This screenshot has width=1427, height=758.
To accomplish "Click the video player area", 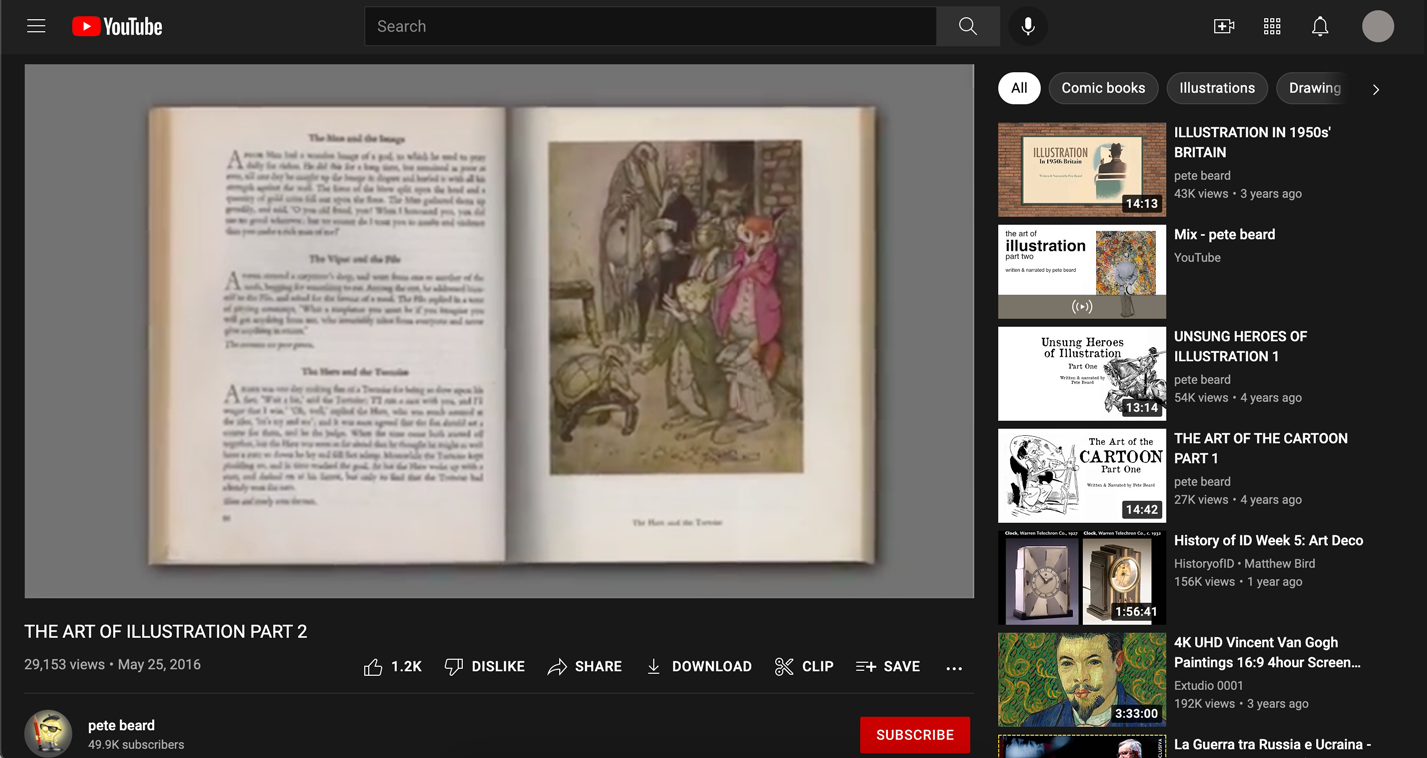I will pyautogui.click(x=499, y=331).
